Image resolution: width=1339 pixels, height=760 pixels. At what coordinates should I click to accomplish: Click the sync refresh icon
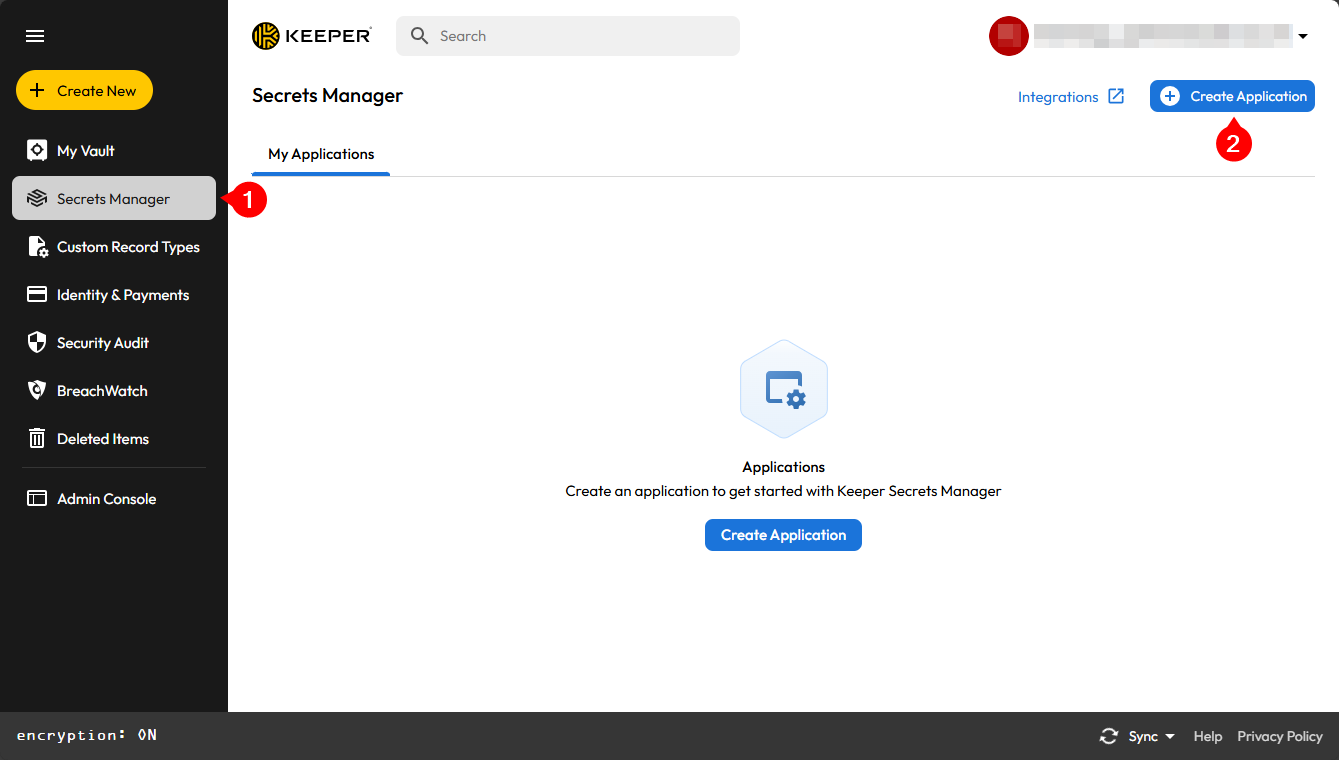(1109, 736)
